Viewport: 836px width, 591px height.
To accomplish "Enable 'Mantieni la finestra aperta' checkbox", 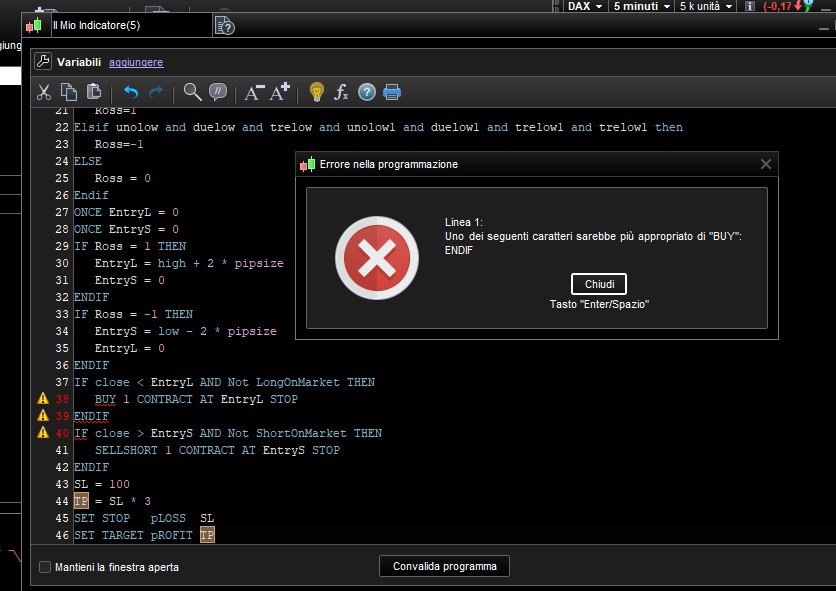I will pyautogui.click(x=45, y=567).
